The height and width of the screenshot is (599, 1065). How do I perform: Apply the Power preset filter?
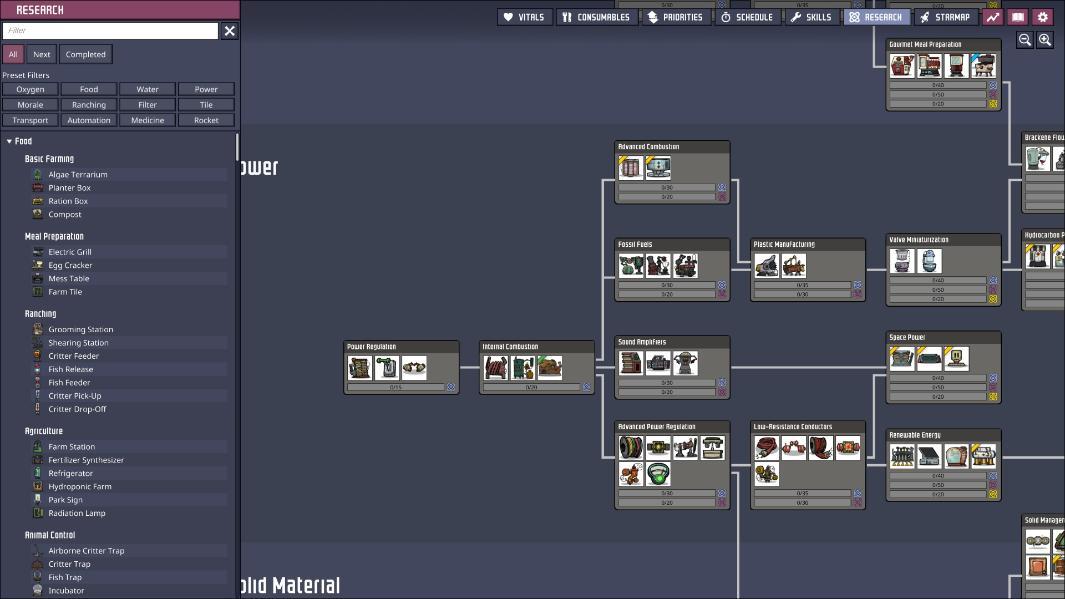coord(206,89)
